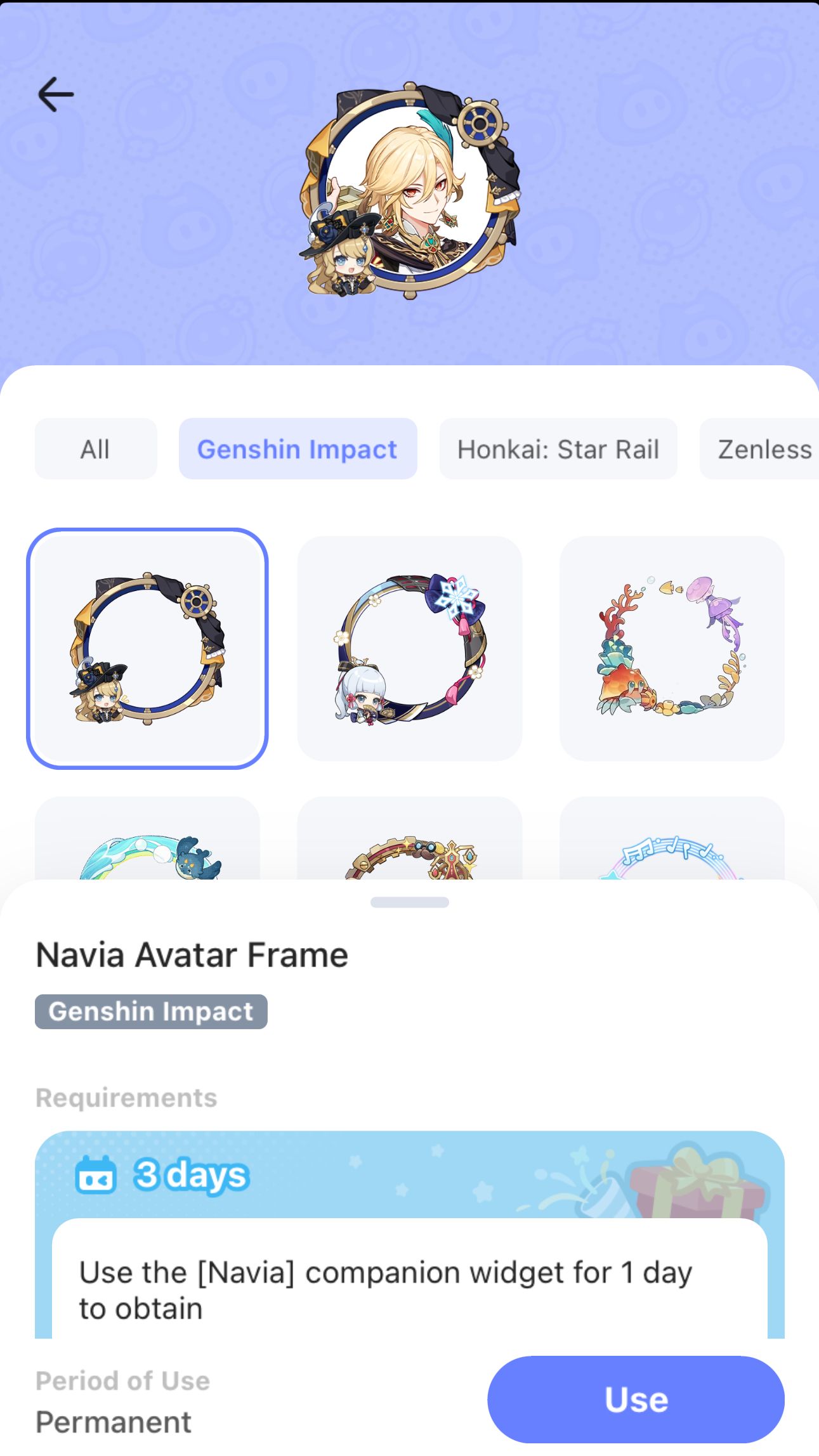Tap the calendar icon beside 3 days
The image size is (819, 1456).
pos(96,1175)
